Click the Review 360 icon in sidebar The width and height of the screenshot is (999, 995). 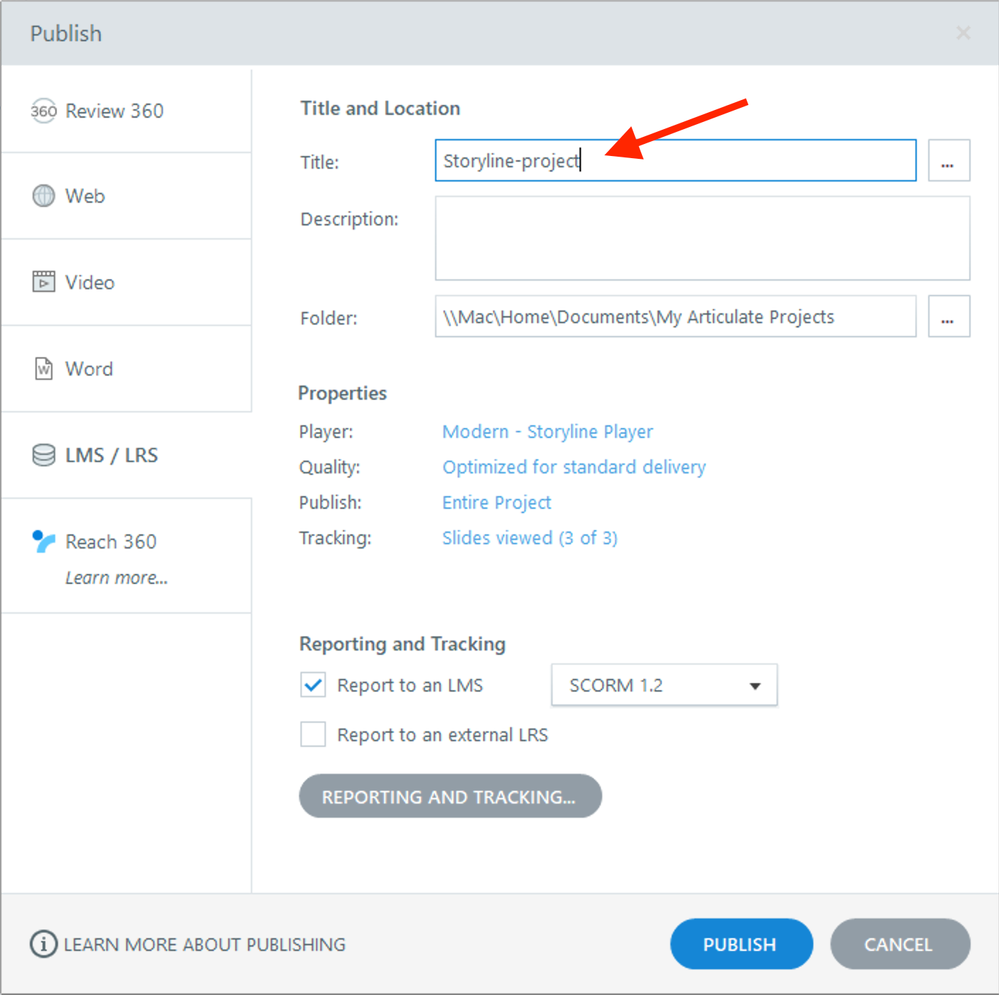[43, 111]
